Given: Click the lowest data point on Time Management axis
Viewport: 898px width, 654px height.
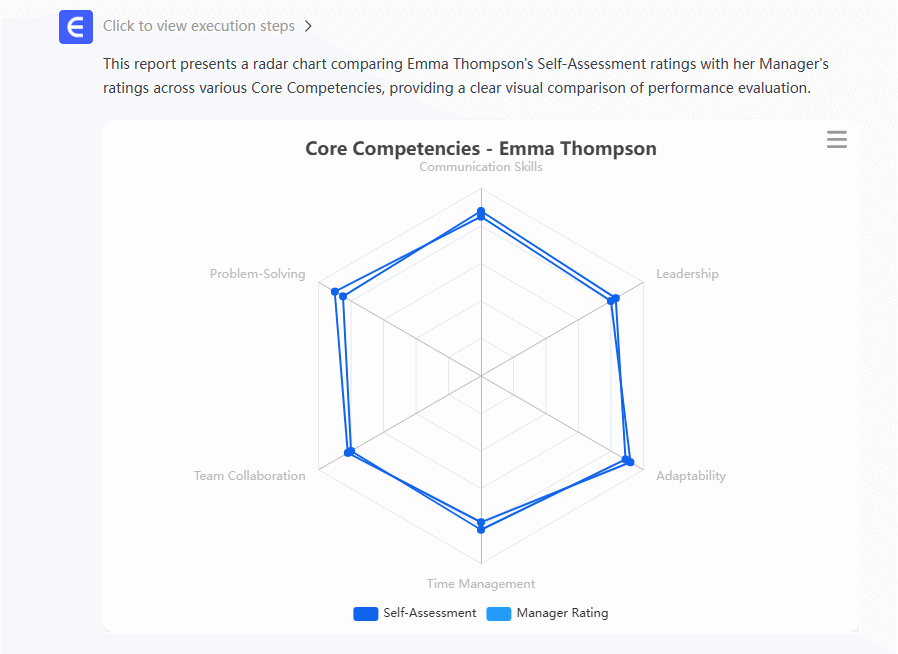Looking at the screenshot, I should coord(481,530).
